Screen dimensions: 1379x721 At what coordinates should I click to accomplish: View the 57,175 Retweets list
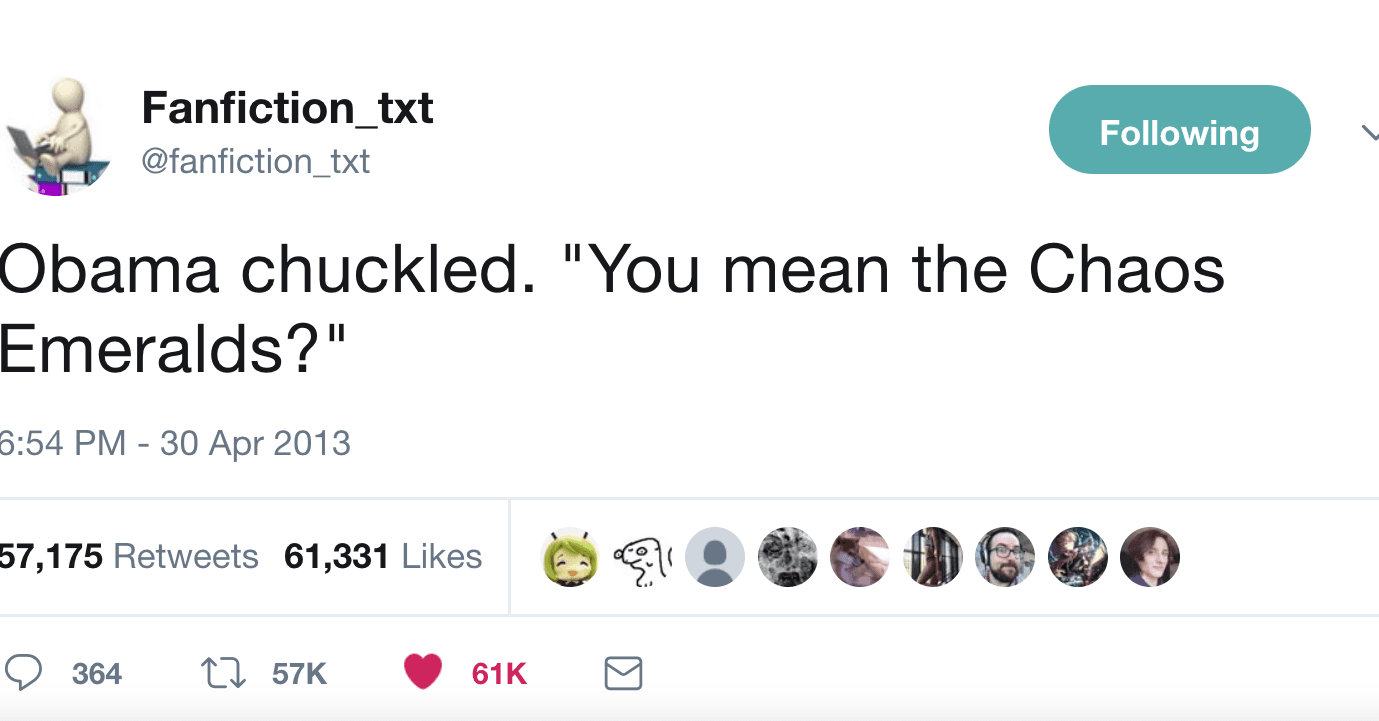coord(129,556)
